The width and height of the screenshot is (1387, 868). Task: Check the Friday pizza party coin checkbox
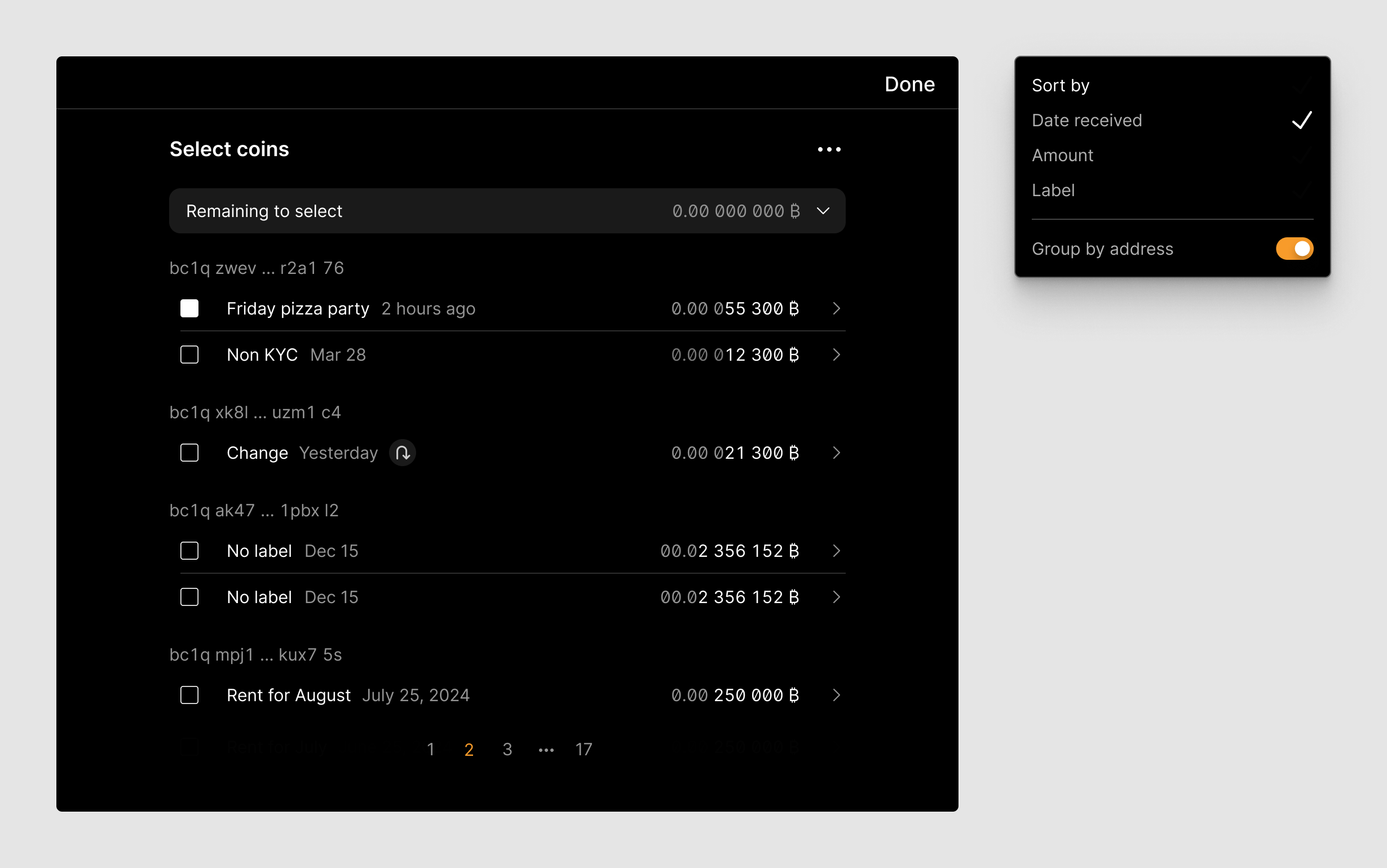(189, 308)
